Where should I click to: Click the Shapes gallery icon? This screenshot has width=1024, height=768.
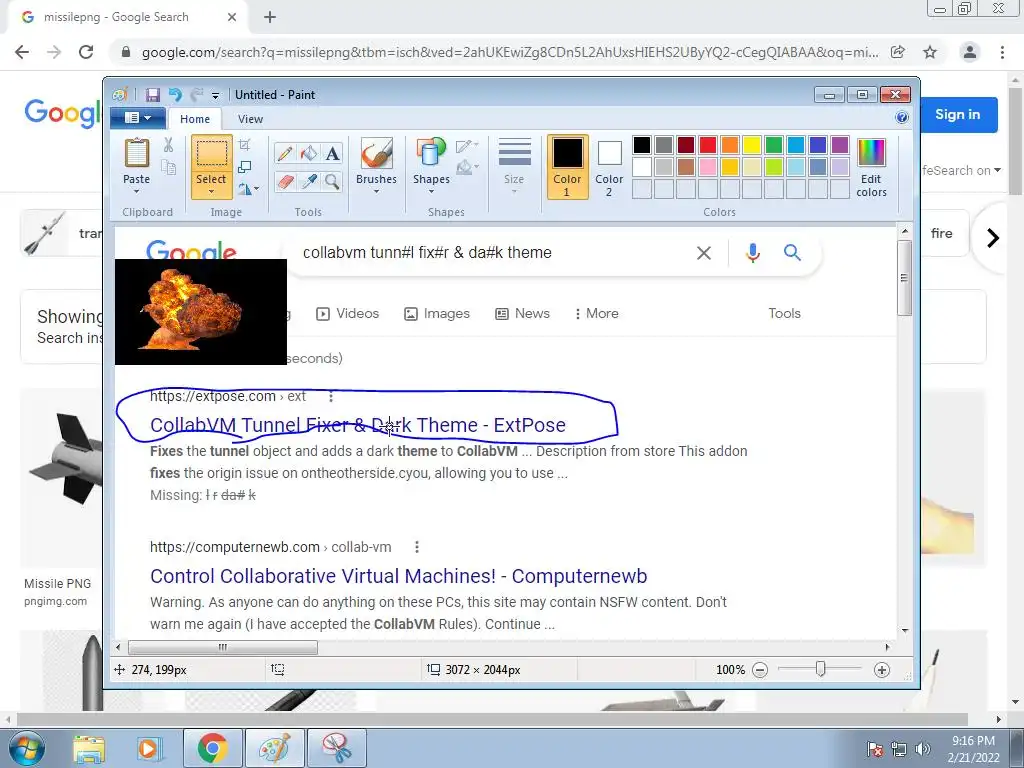click(431, 153)
